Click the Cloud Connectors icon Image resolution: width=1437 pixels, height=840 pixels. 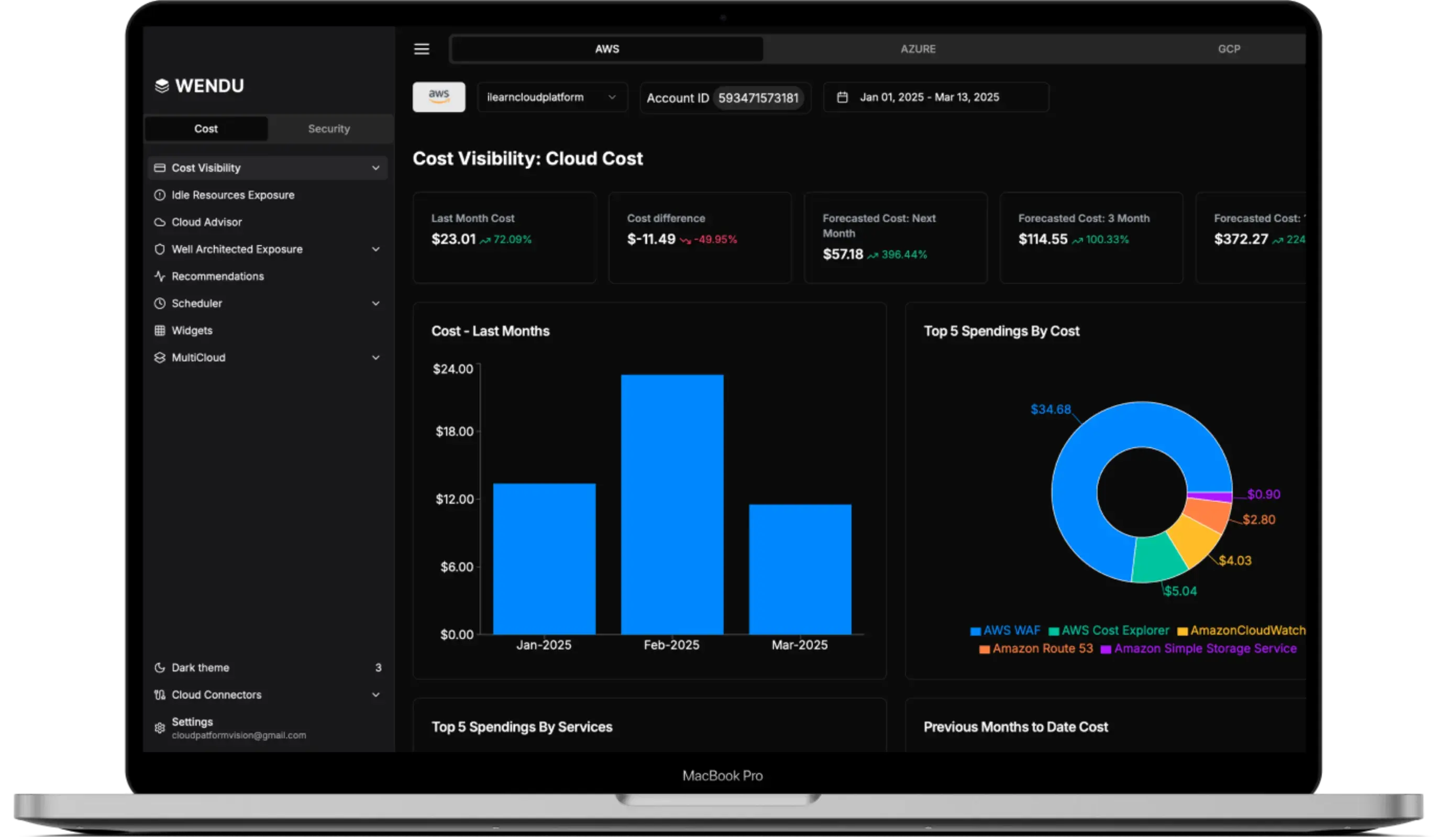point(160,694)
